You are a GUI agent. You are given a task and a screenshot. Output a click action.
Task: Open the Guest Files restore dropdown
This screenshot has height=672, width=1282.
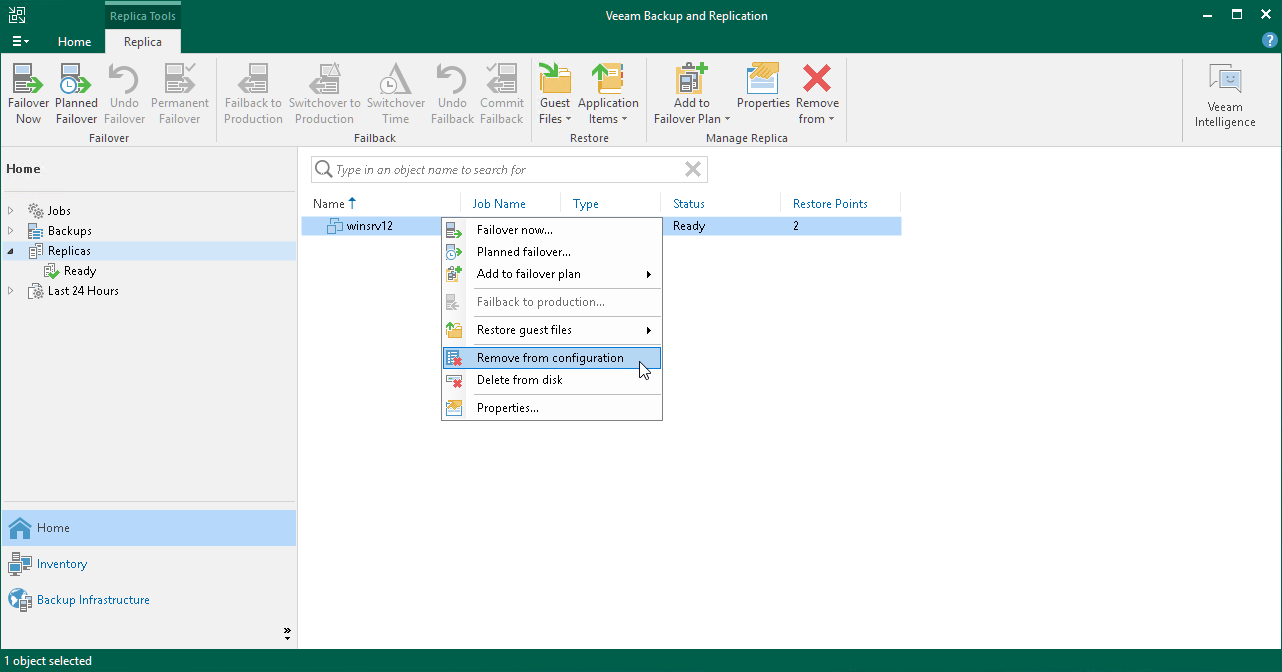(555, 94)
